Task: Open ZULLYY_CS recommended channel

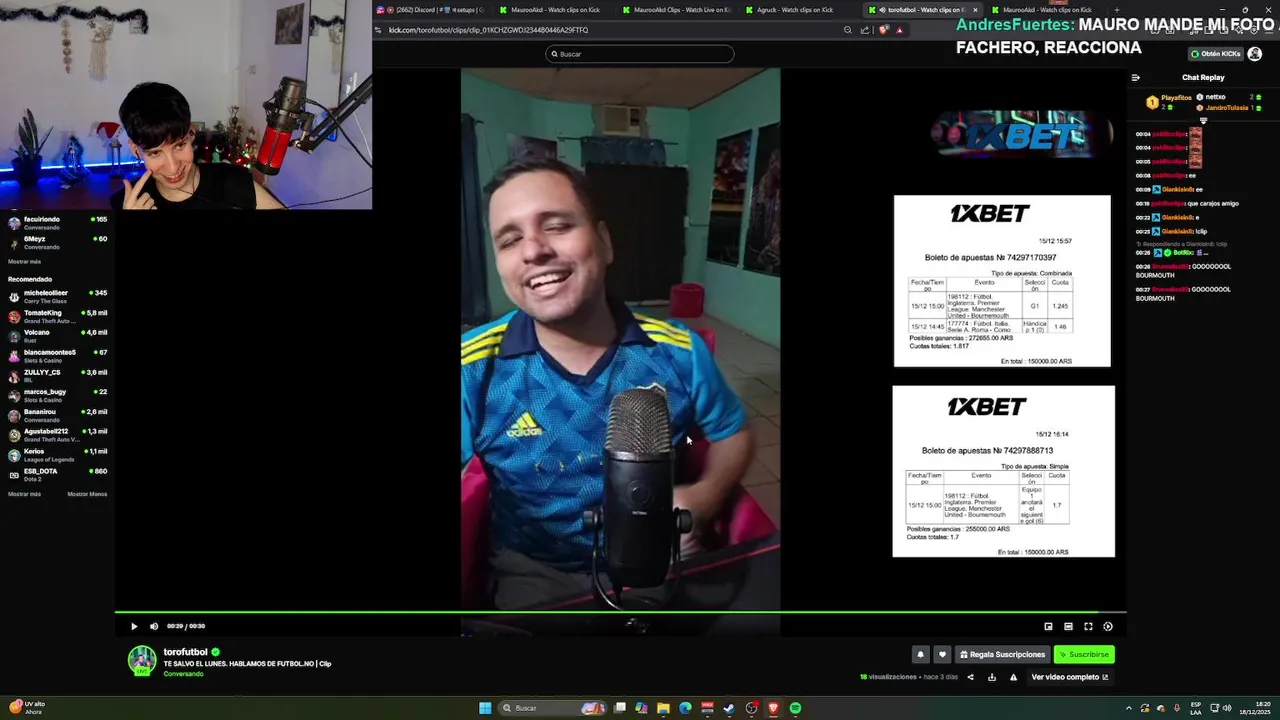Action: point(58,376)
